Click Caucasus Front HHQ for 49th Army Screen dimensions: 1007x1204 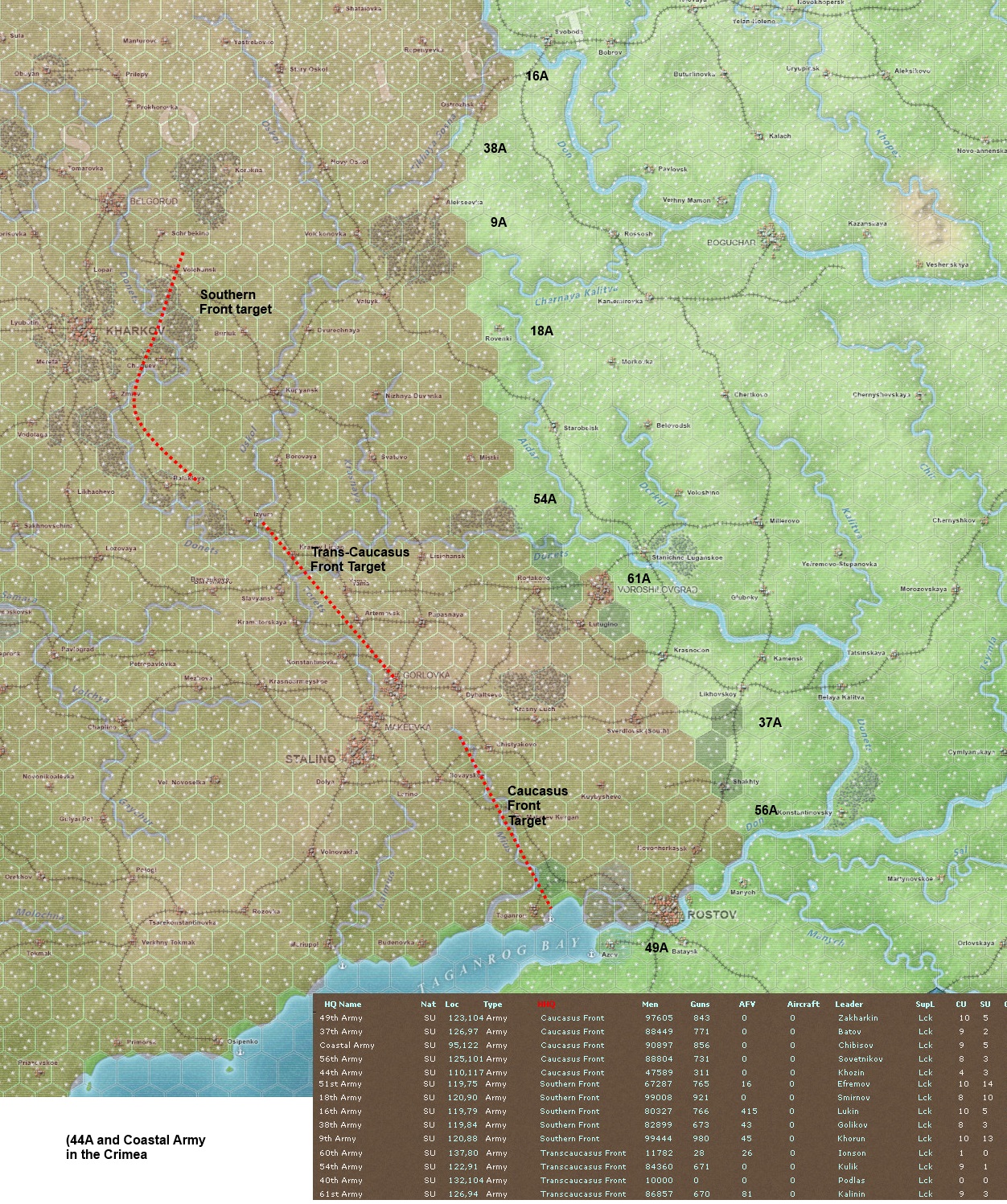pos(572,1017)
